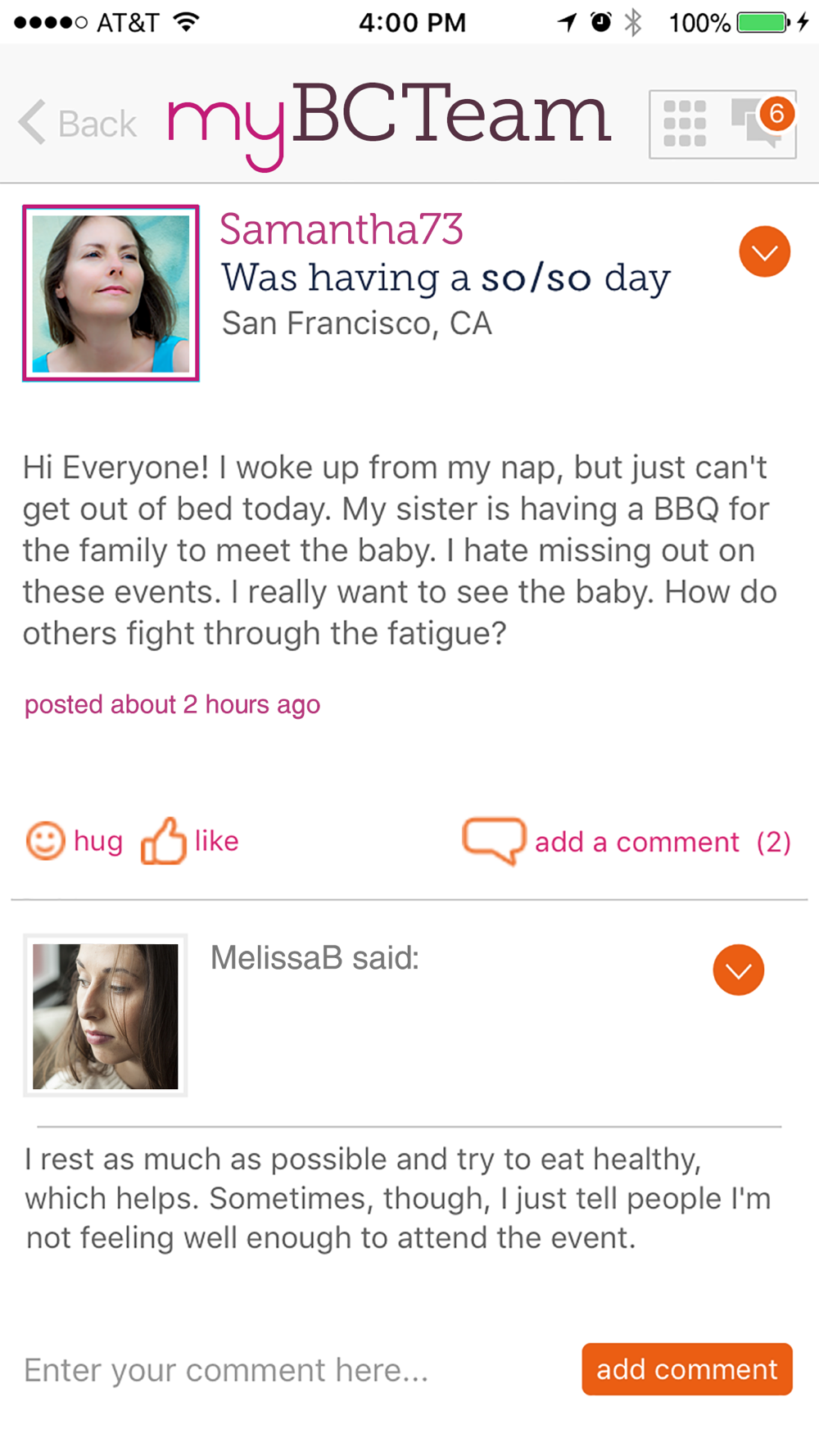This screenshot has height=1456, width=819.
Task: Go to myBCTeam home via logo
Action: 390,121
